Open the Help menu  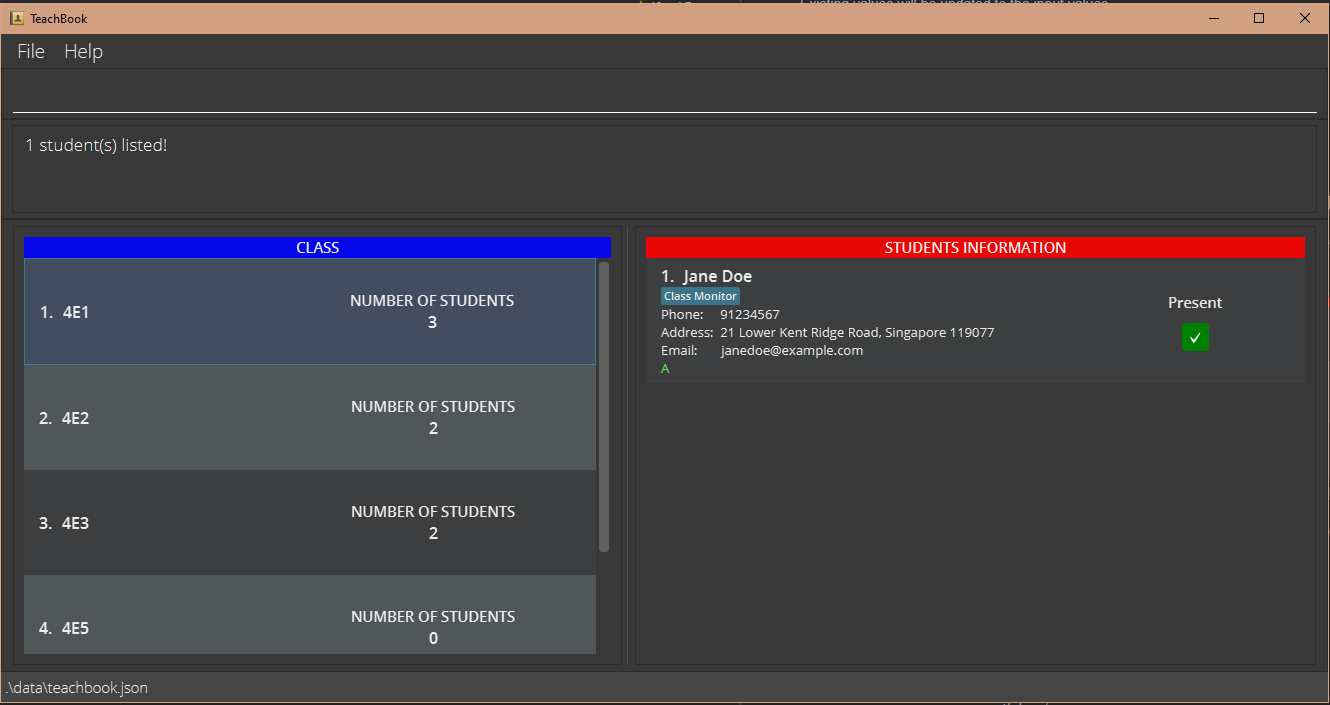coord(83,51)
